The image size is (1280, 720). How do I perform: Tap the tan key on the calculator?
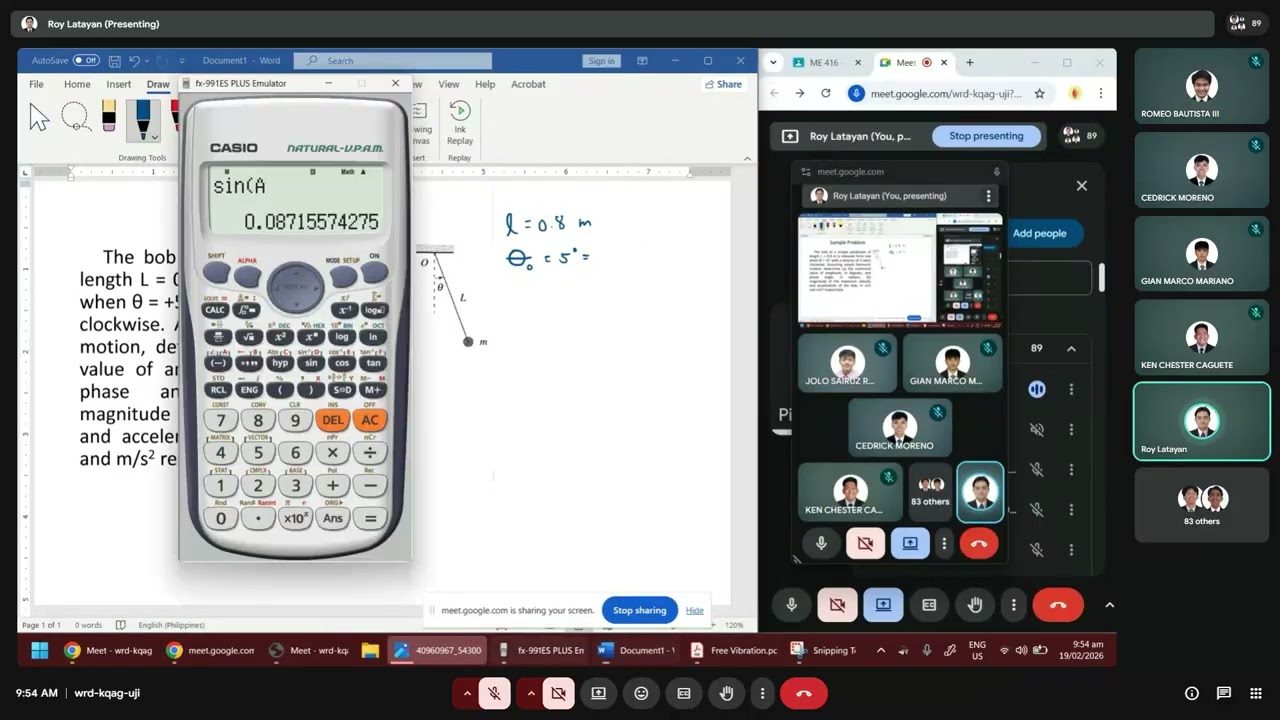coord(373,363)
